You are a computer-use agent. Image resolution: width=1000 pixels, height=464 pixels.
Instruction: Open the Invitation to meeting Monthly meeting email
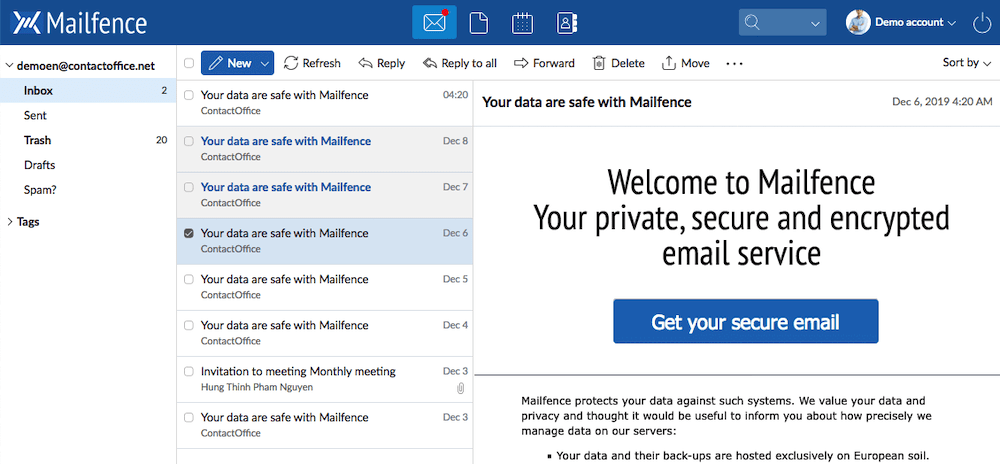click(x=298, y=371)
